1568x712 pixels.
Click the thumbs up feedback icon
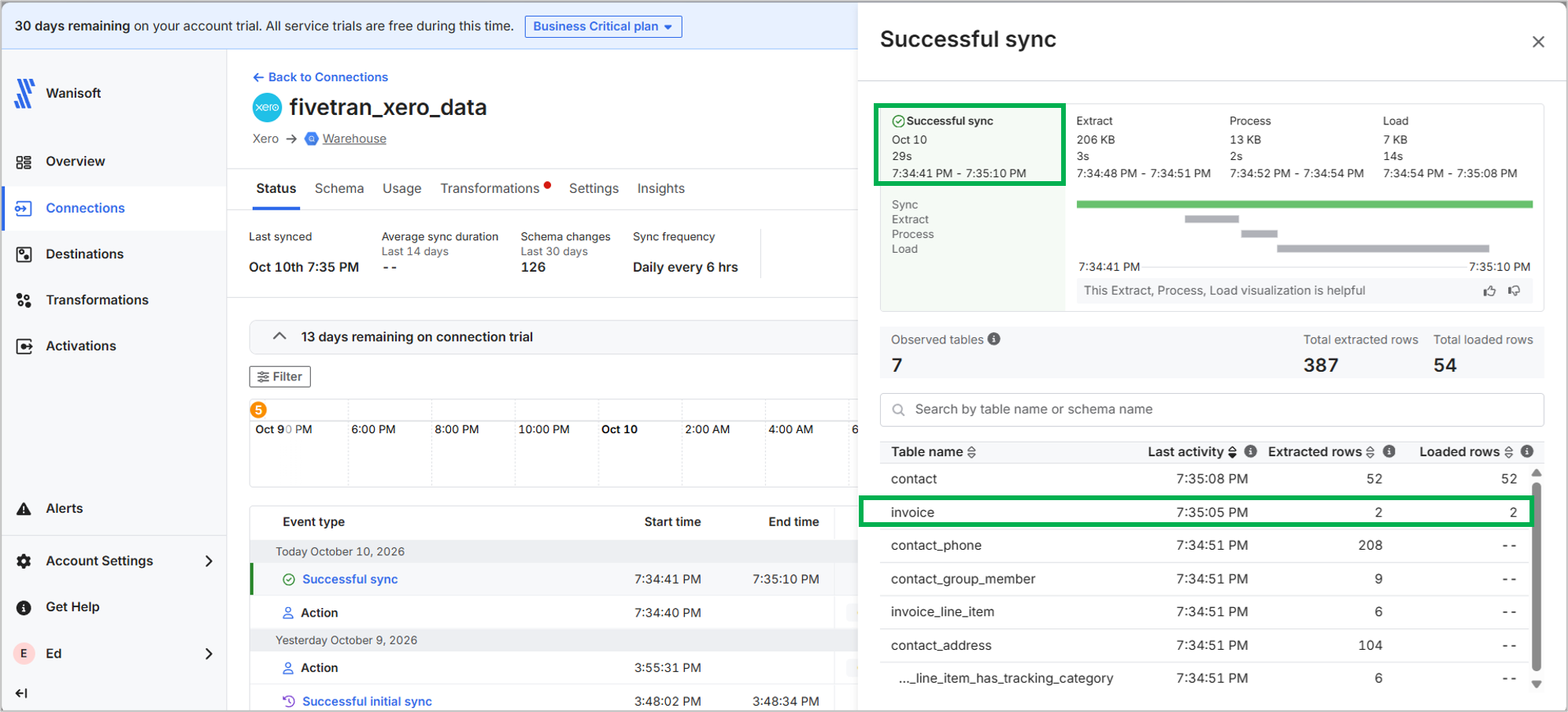point(1489,291)
